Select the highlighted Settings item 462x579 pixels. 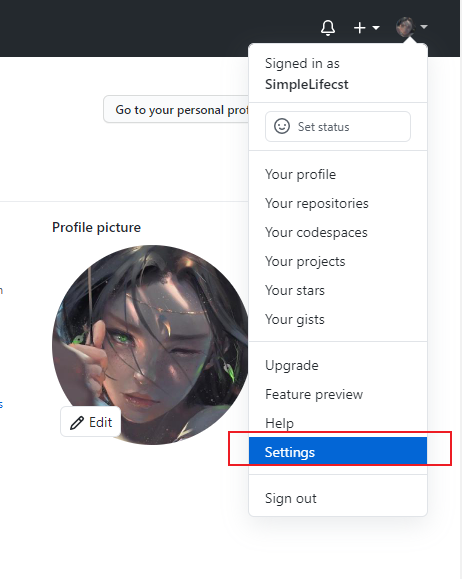(338, 451)
